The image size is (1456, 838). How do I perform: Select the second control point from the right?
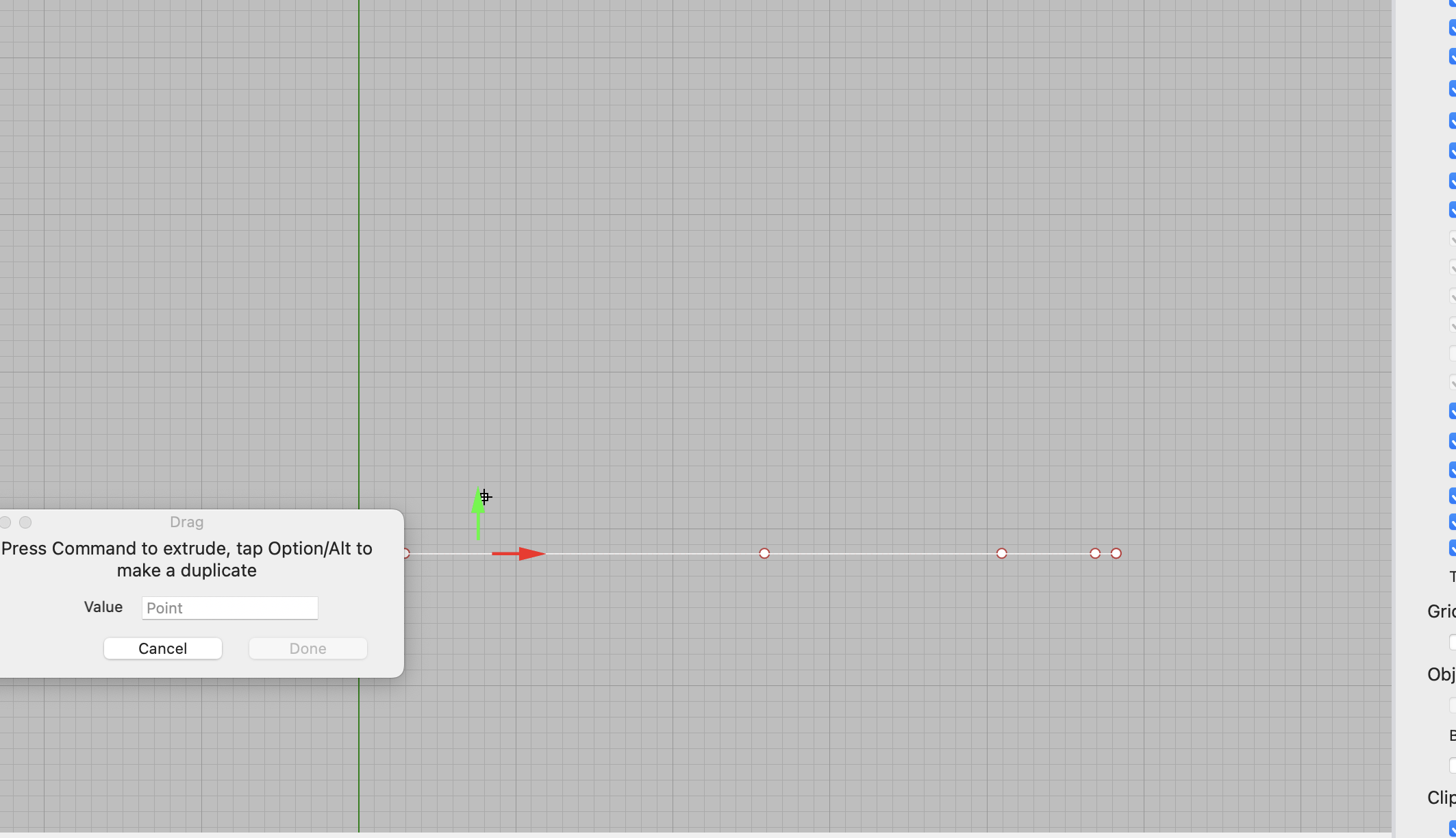pyautogui.click(x=1095, y=553)
